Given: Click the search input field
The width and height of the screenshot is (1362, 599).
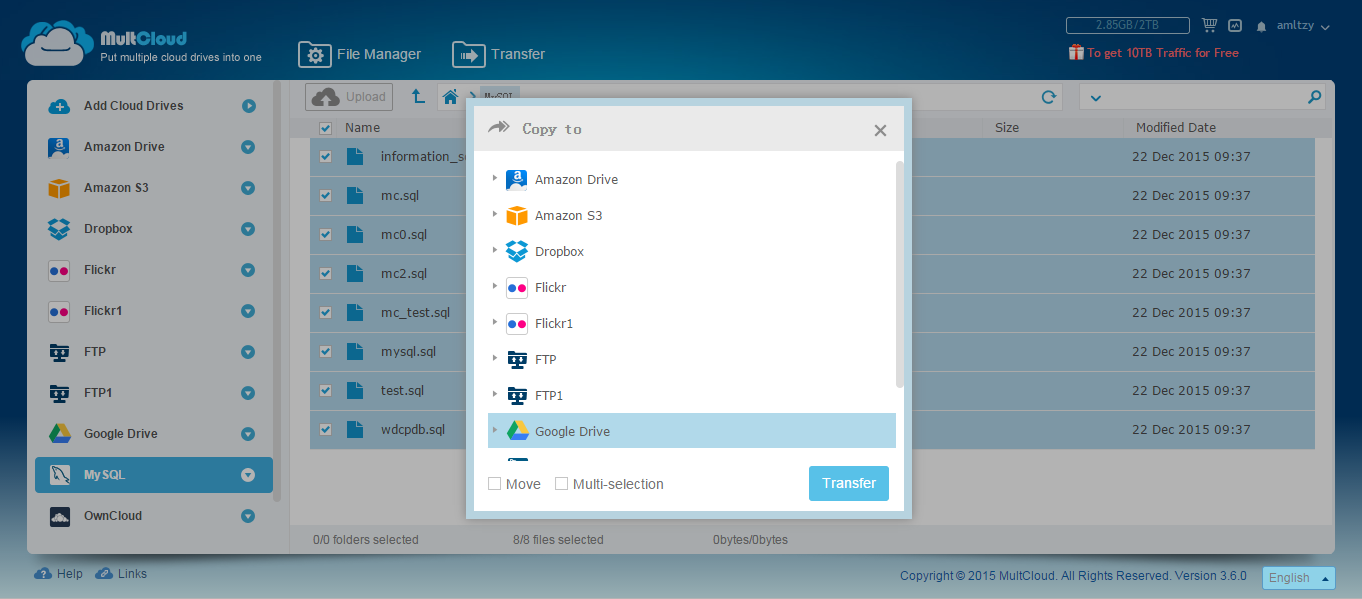Looking at the screenshot, I should [x=1203, y=97].
